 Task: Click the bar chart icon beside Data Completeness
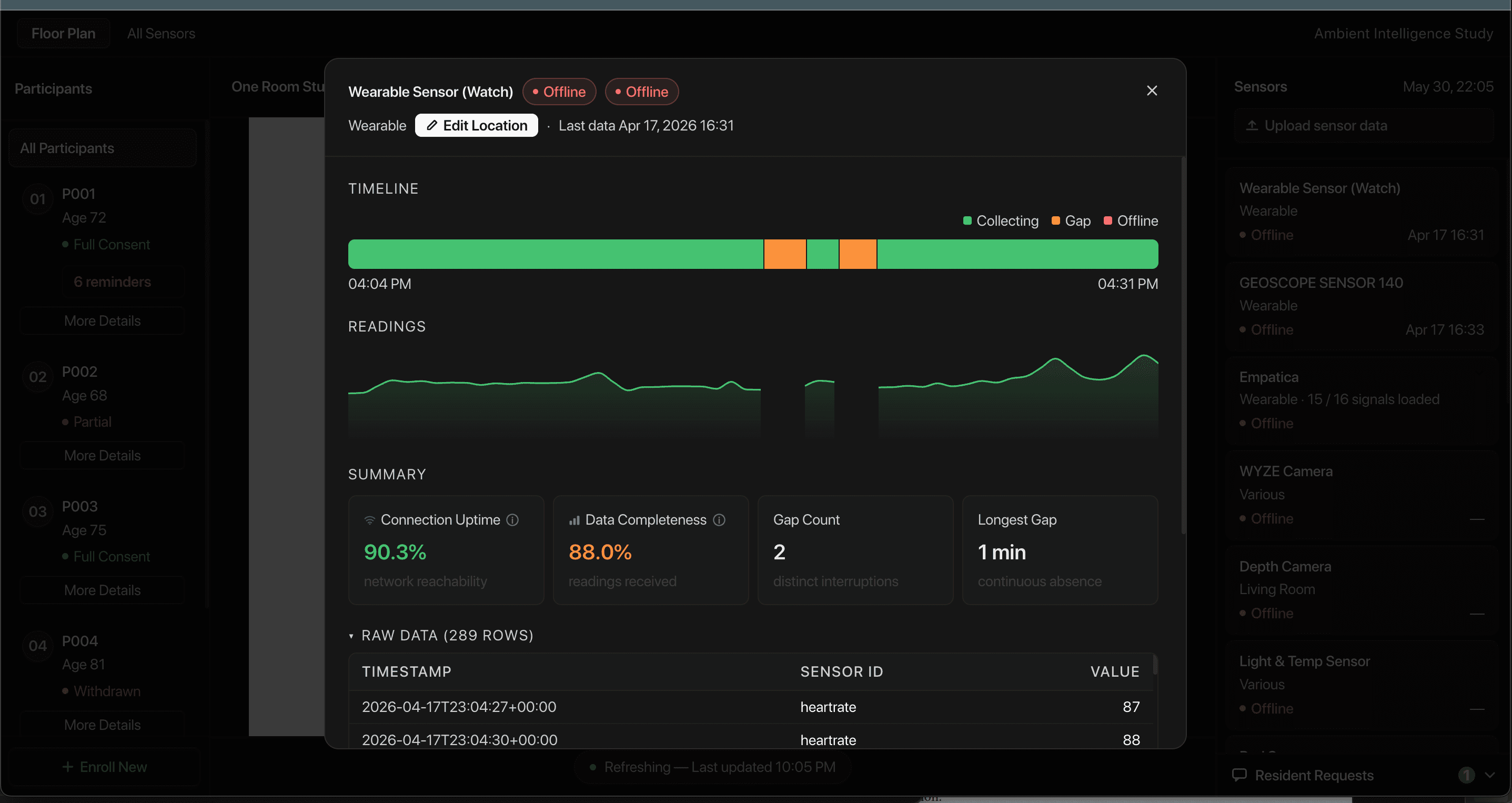click(574, 519)
